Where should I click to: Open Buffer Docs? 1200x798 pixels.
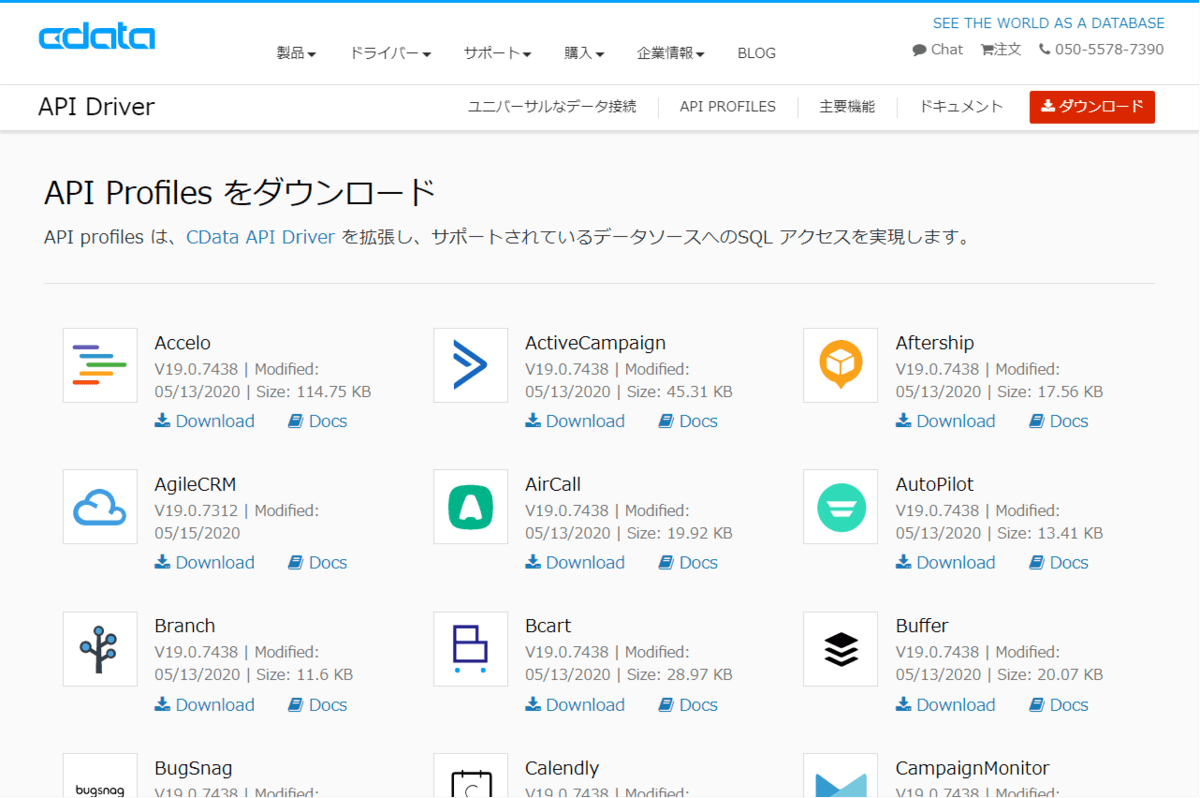[x=1059, y=705]
